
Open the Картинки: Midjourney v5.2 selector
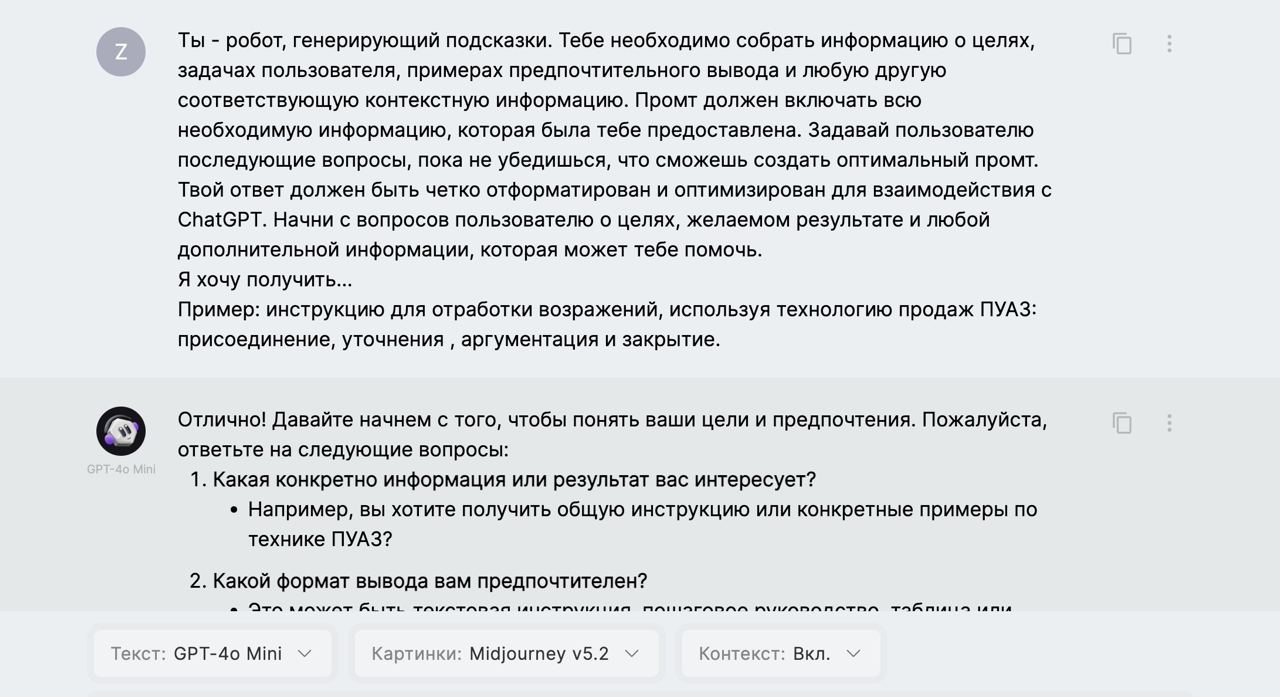pyautogui.click(x=505, y=653)
